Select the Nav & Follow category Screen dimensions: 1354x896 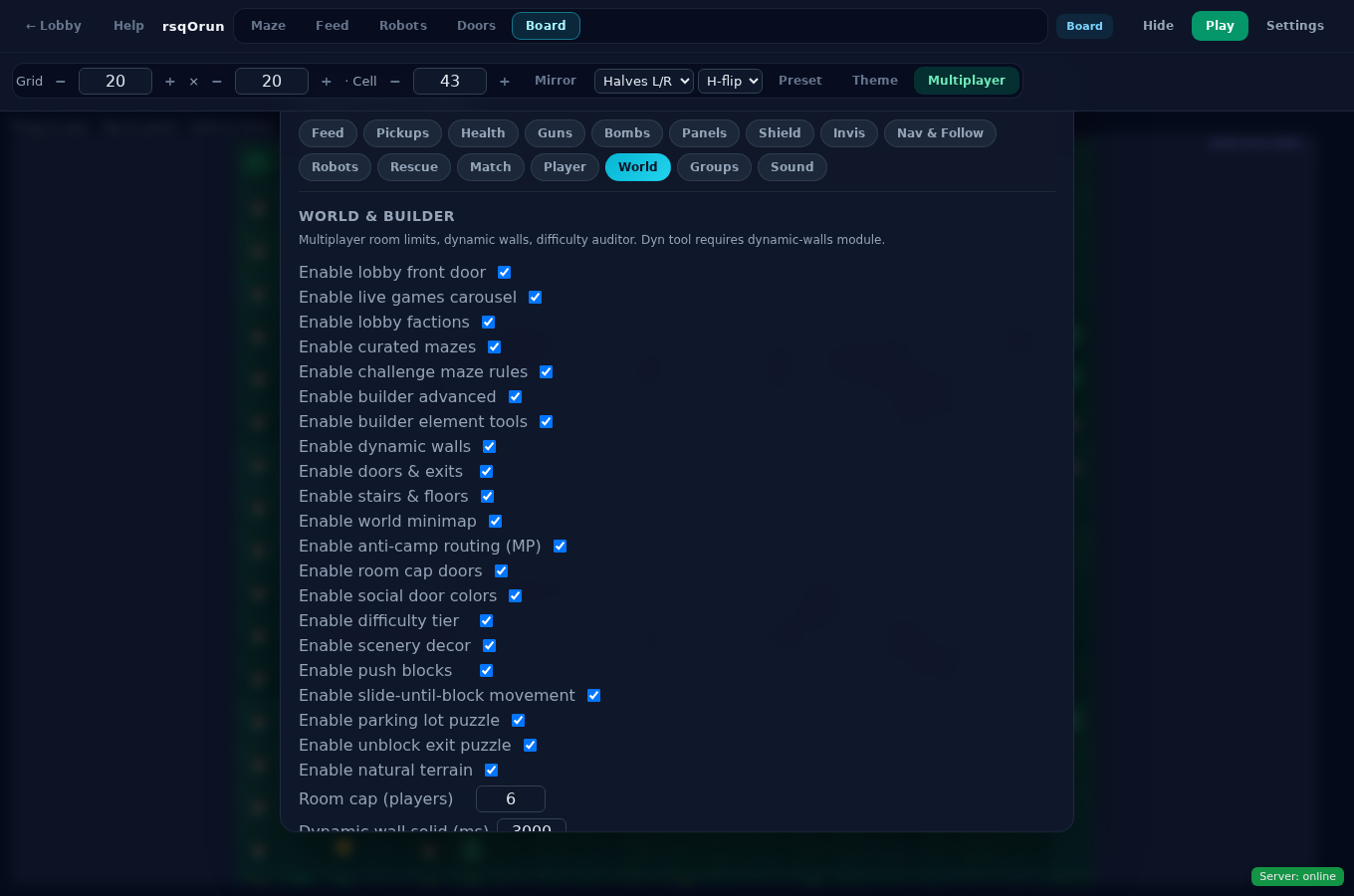940,133
